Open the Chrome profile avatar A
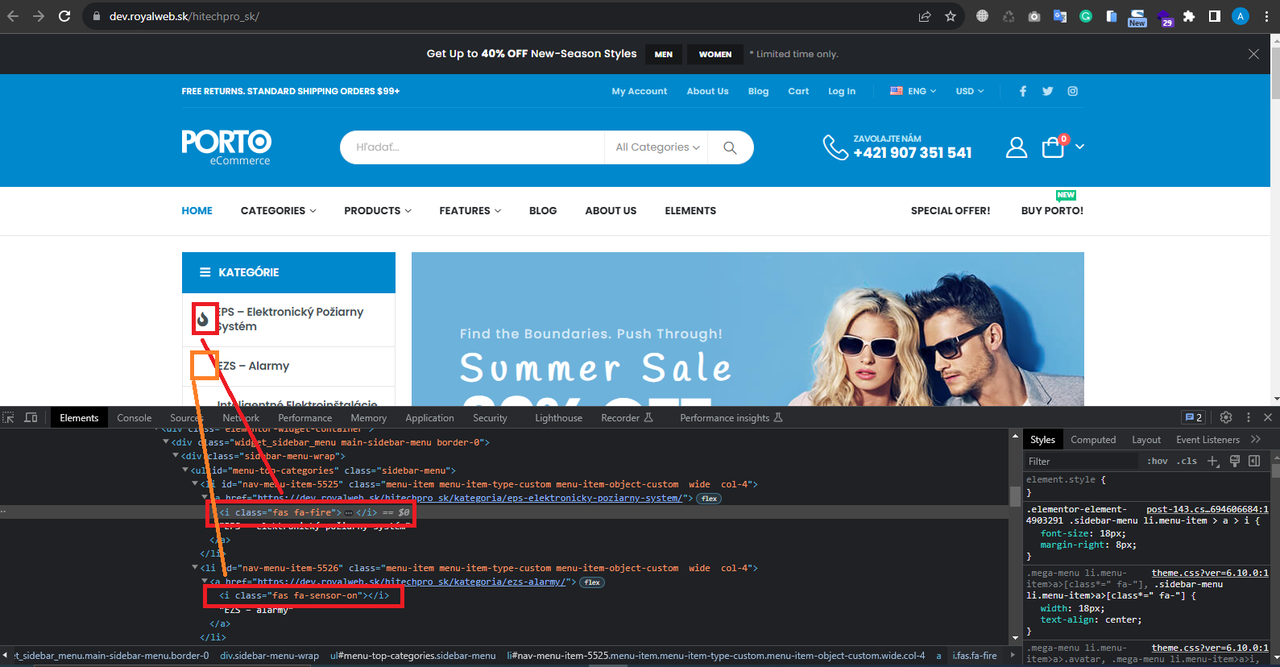1280x667 pixels. [x=1240, y=17]
